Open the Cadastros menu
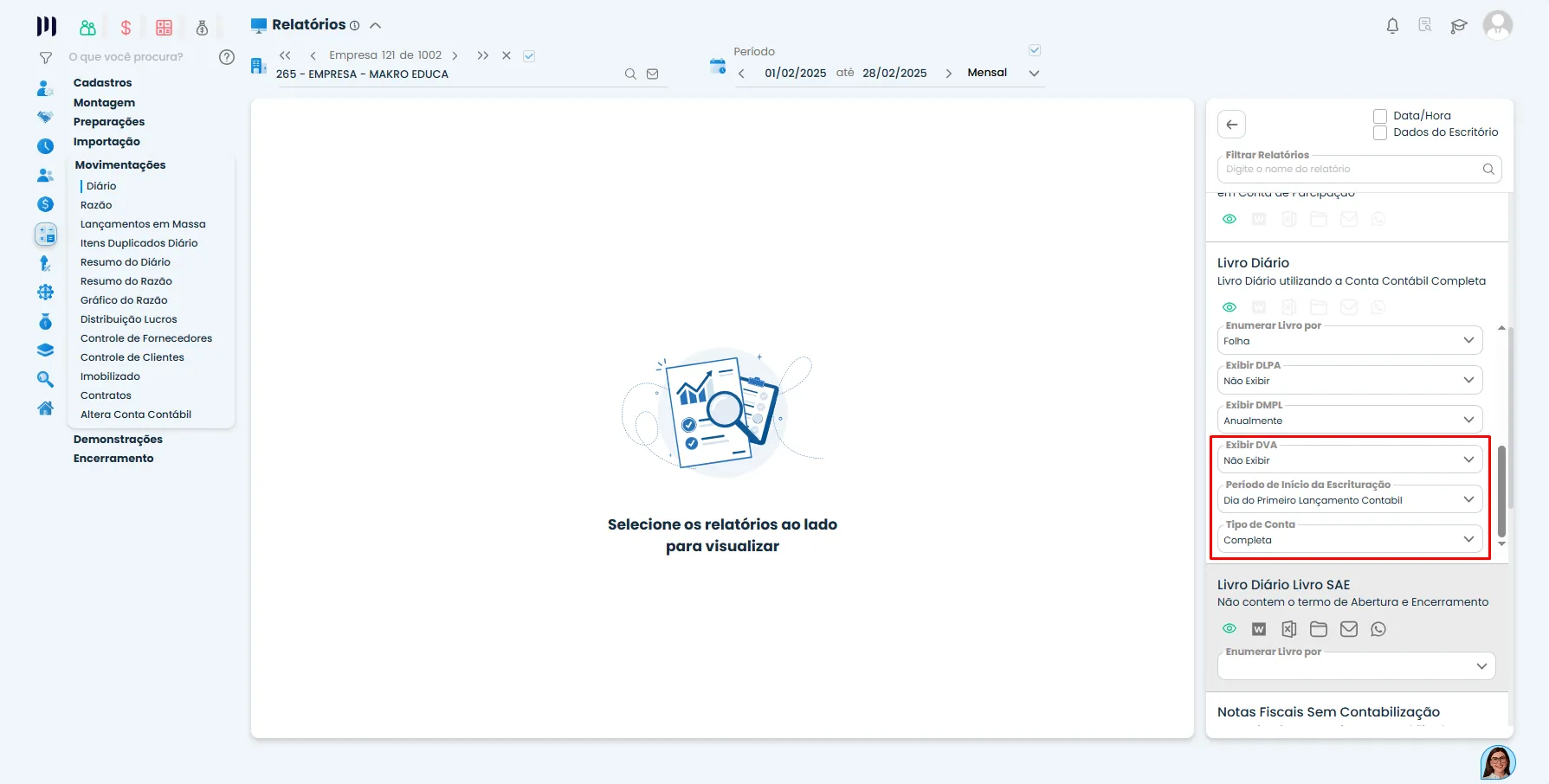1549x784 pixels. pyautogui.click(x=103, y=83)
